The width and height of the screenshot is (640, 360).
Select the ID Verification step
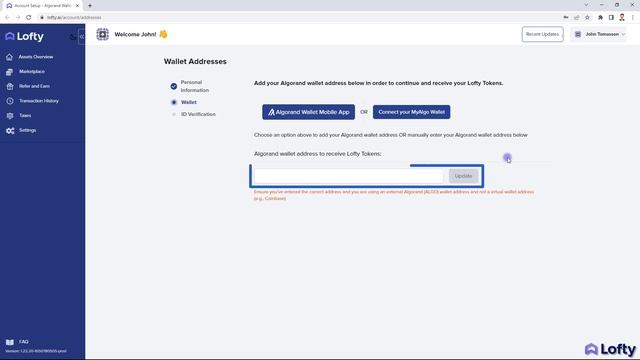click(x=198, y=114)
